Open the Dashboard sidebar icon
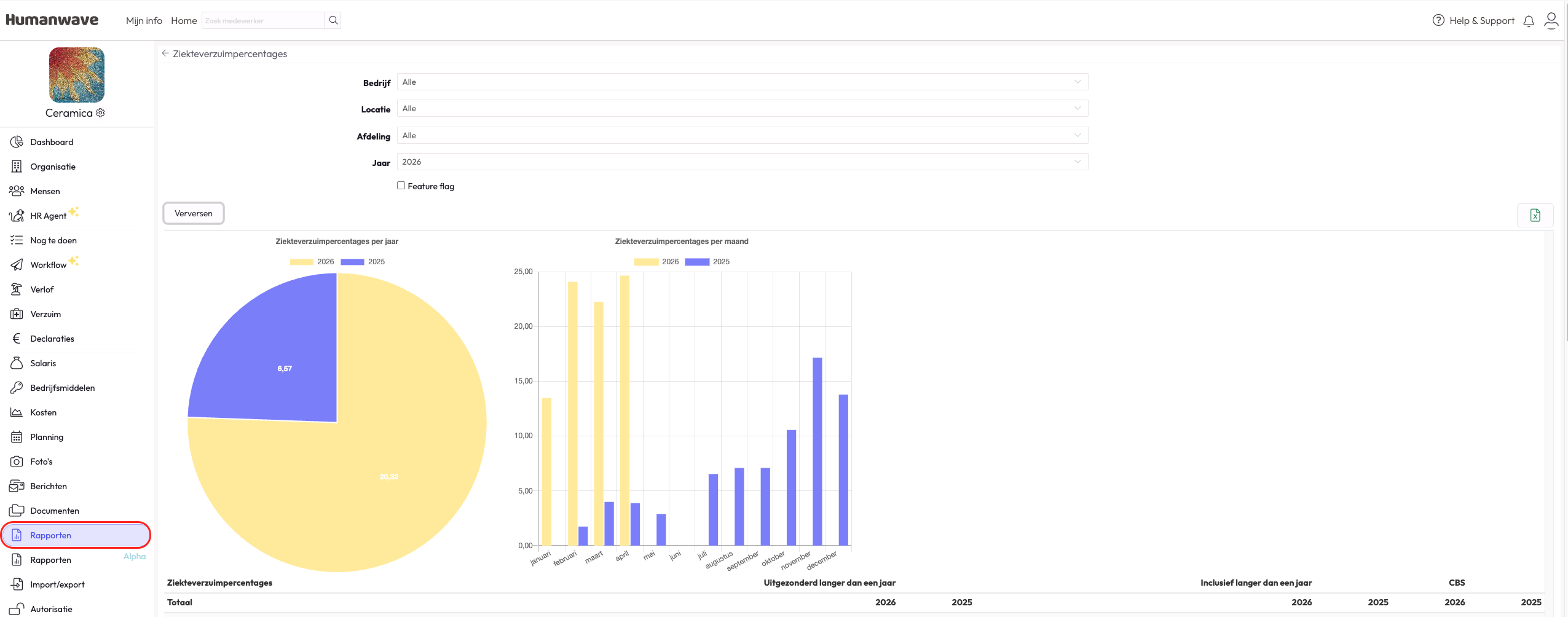The image size is (1568, 617). 17,142
